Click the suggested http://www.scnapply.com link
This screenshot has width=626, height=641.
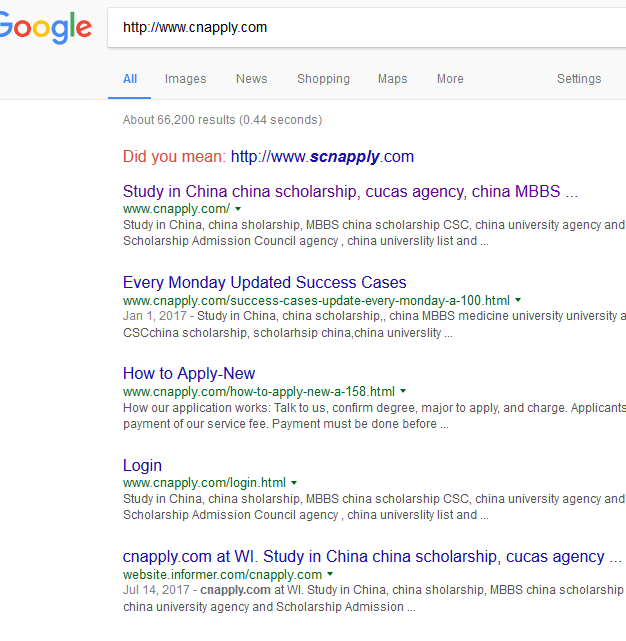322,157
